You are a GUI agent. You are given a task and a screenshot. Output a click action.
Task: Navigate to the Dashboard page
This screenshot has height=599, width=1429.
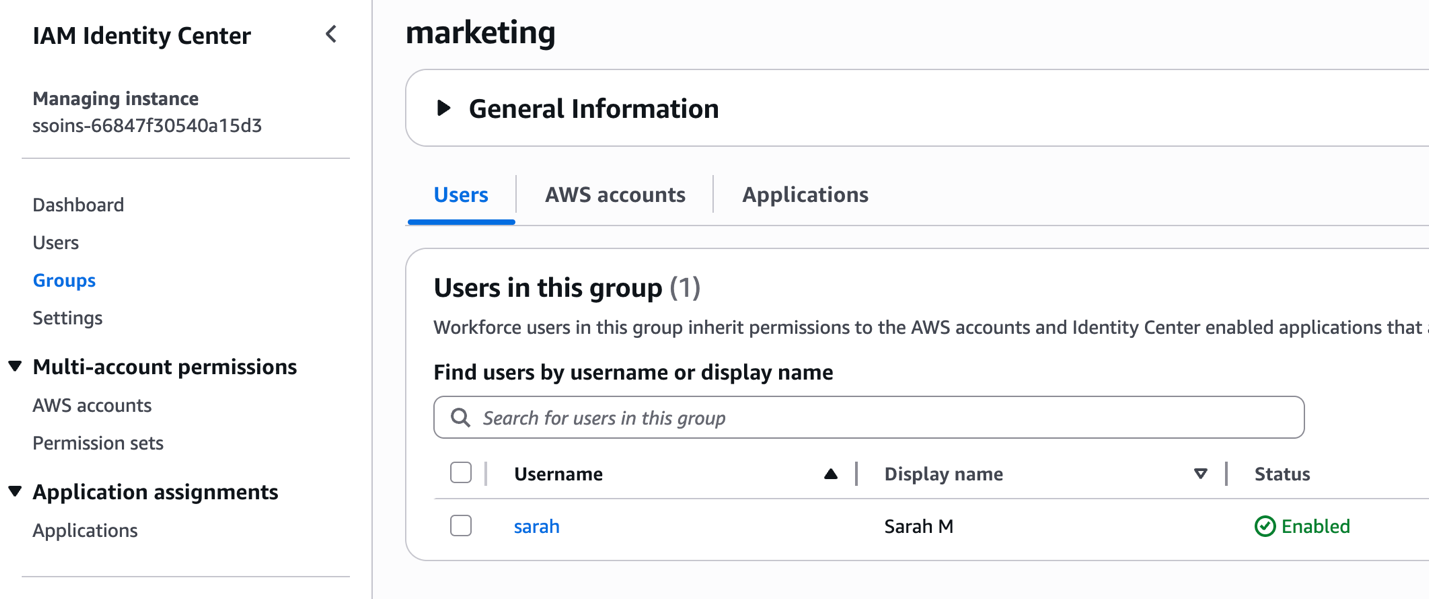(78, 204)
